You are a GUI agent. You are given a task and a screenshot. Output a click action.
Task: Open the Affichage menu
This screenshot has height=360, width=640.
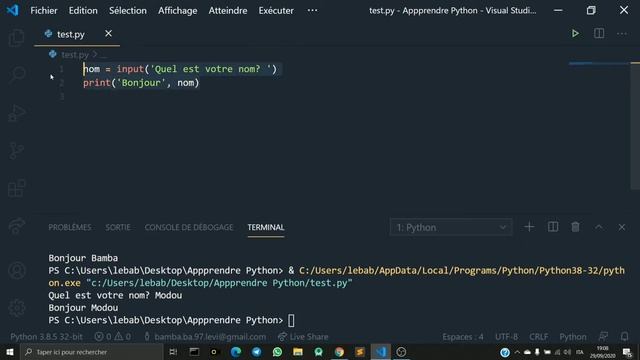pyautogui.click(x=178, y=11)
